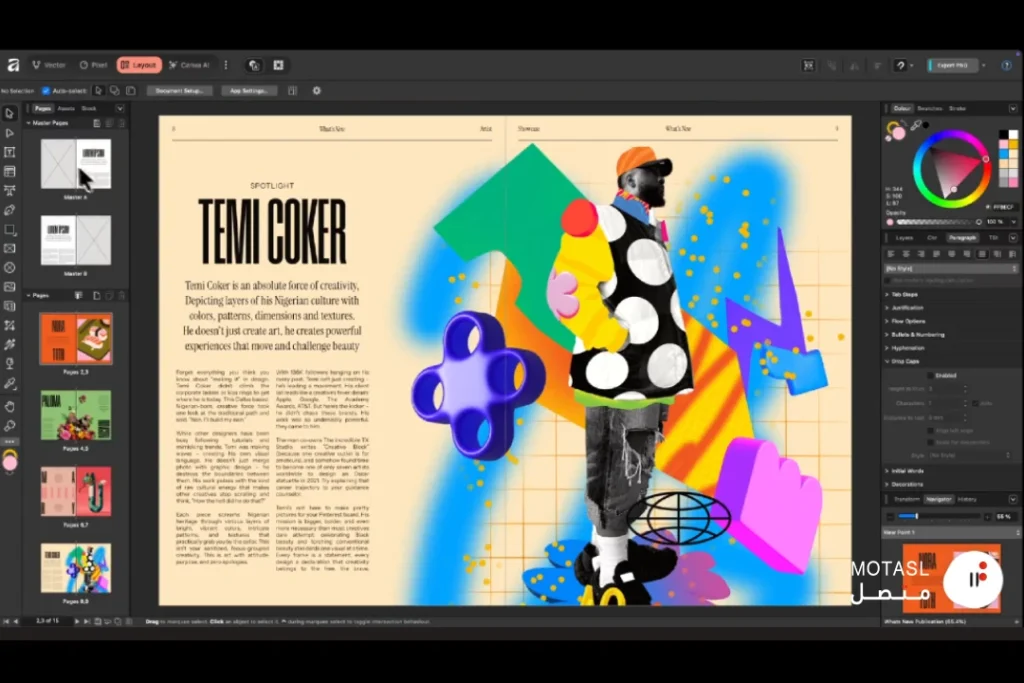This screenshot has width=1024, height=683.
Task: Click the Navigator zoom slider
Action: pos(930,516)
